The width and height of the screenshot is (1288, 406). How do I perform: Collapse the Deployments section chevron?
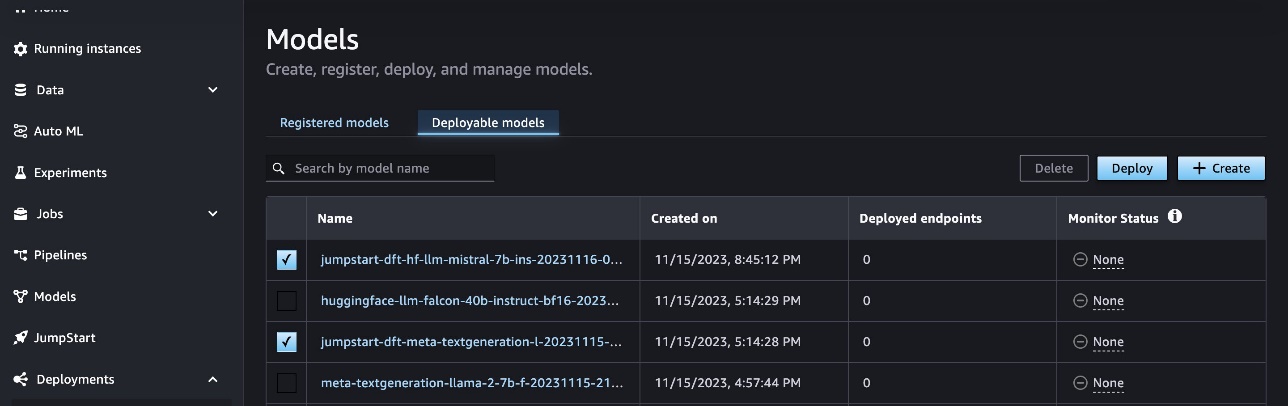pyautogui.click(x=212, y=379)
